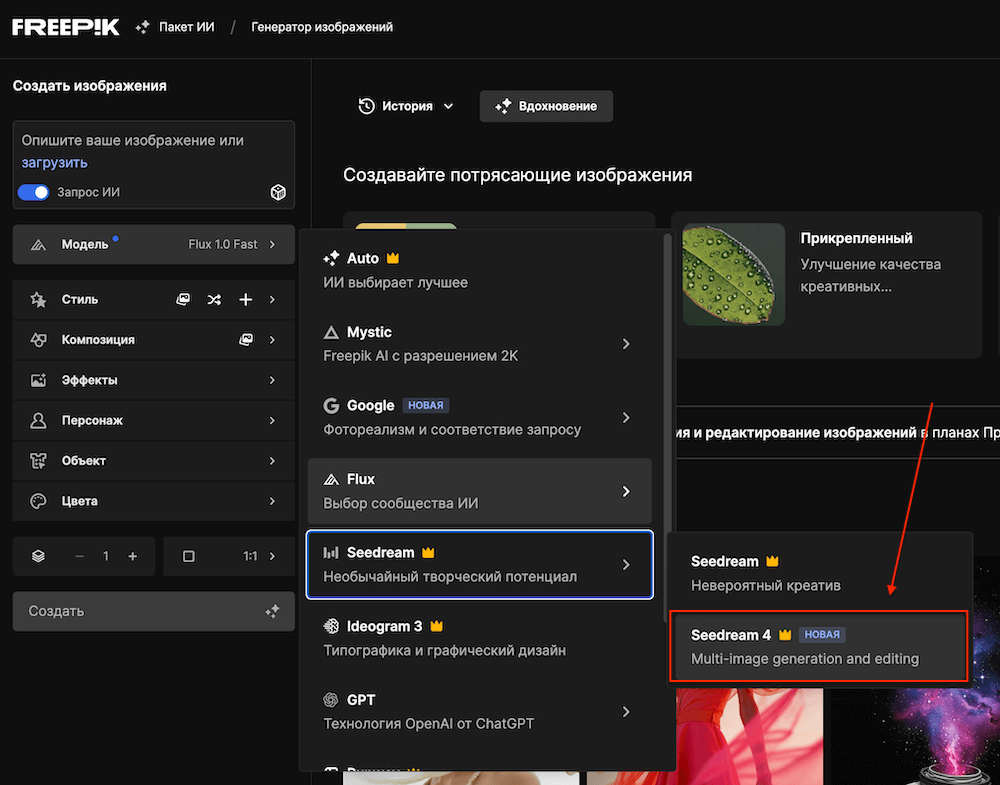Select the Auto model option
1000x785 pixels.
pos(480,270)
